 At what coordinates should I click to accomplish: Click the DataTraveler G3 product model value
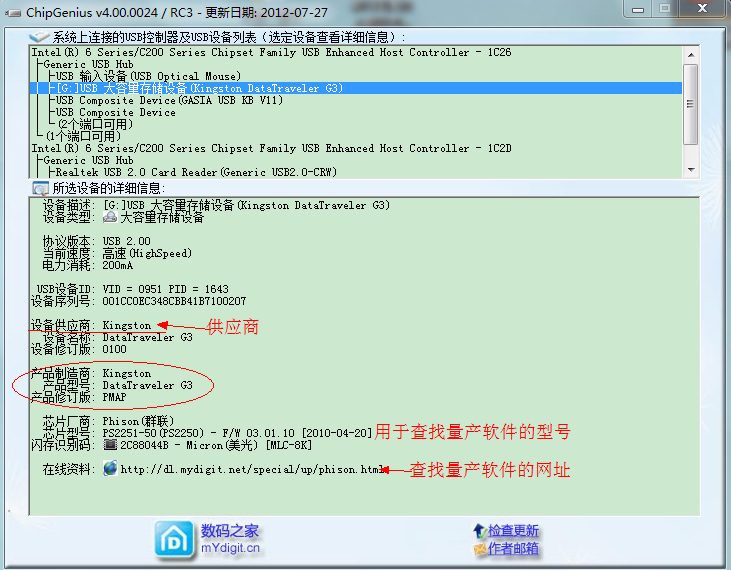click(147, 385)
